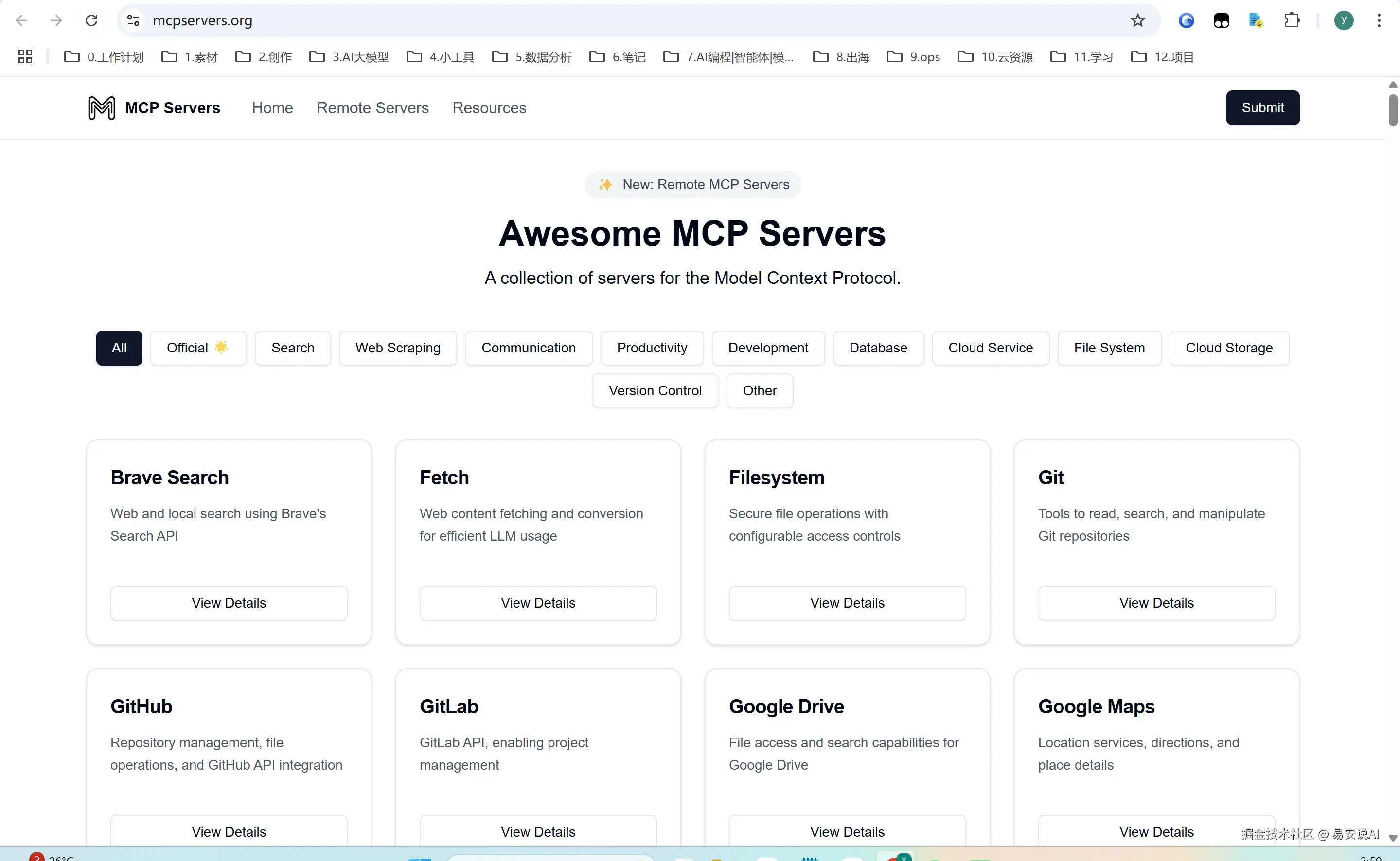Screen dimensions: 1400x861
Task: Click the MCP Servers logo icon
Action: tap(101, 107)
